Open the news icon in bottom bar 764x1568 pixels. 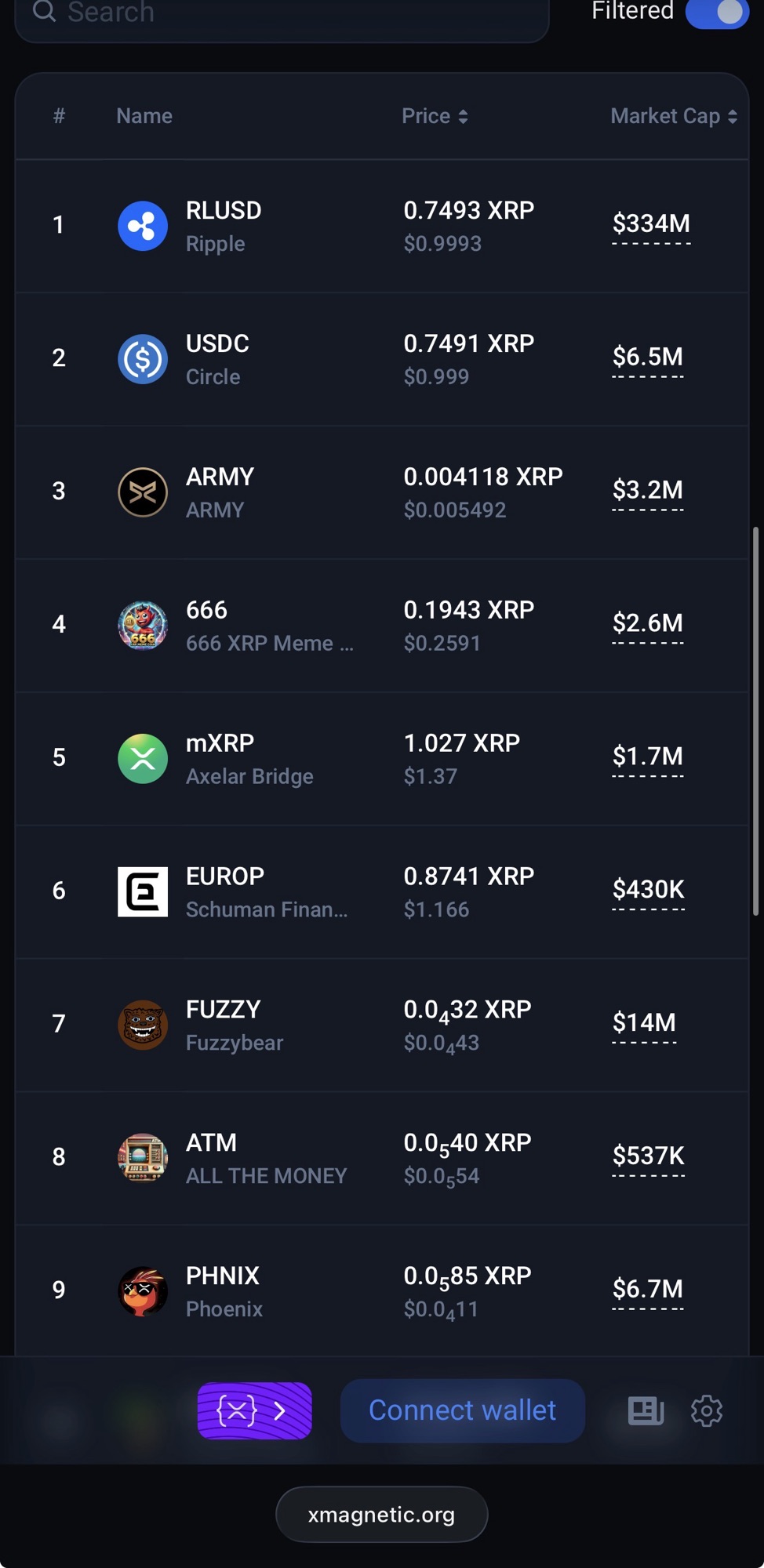646,1411
